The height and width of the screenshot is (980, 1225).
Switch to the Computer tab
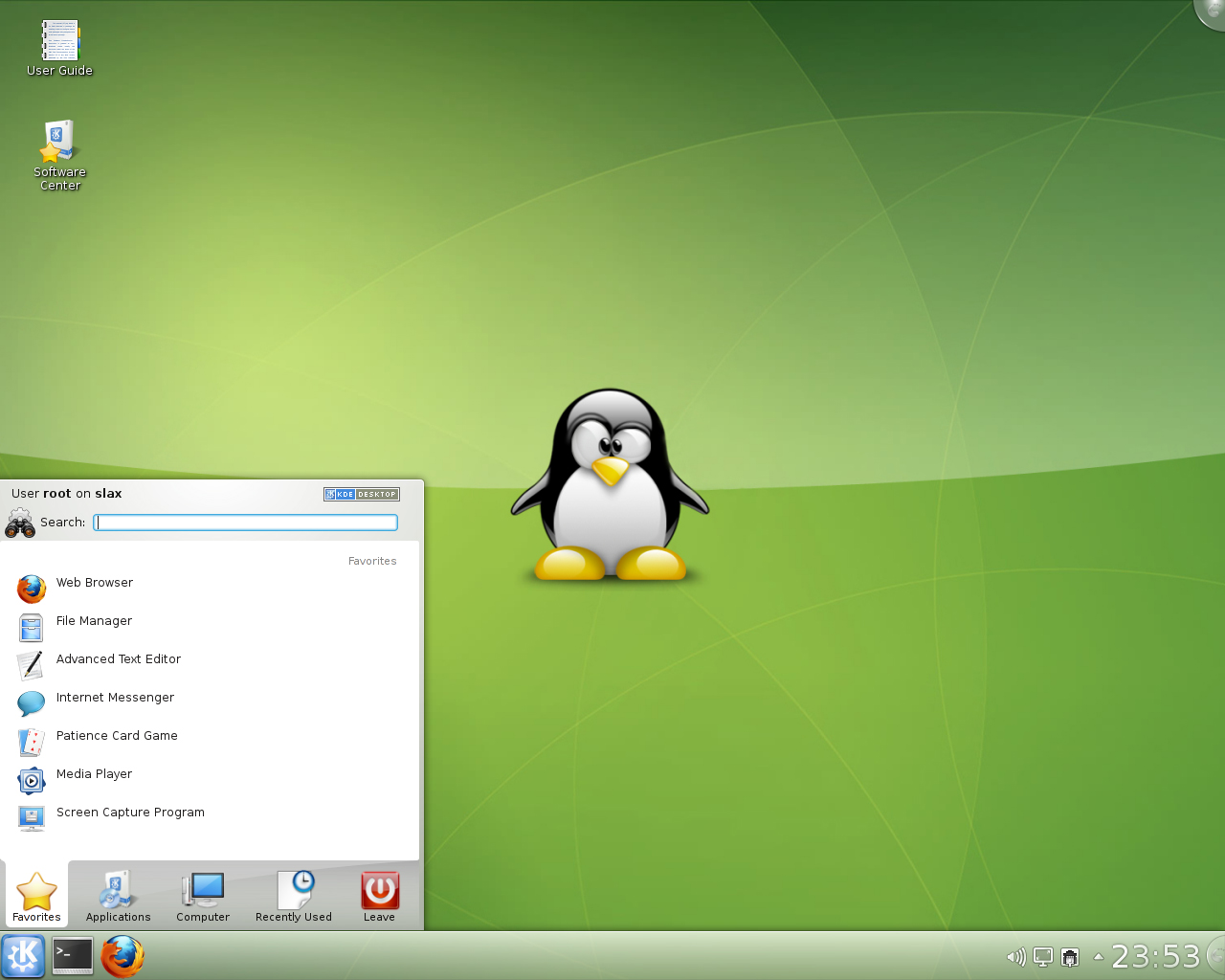(x=203, y=897)
